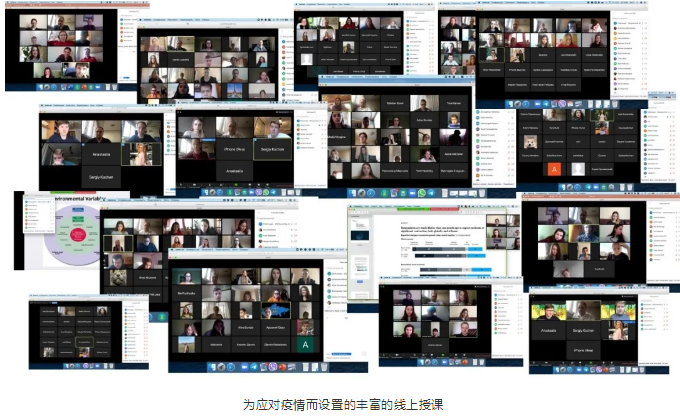
Task: Click "iPhone (Яна)" tile in bottom-right window
Action: (x=581, y=350)
